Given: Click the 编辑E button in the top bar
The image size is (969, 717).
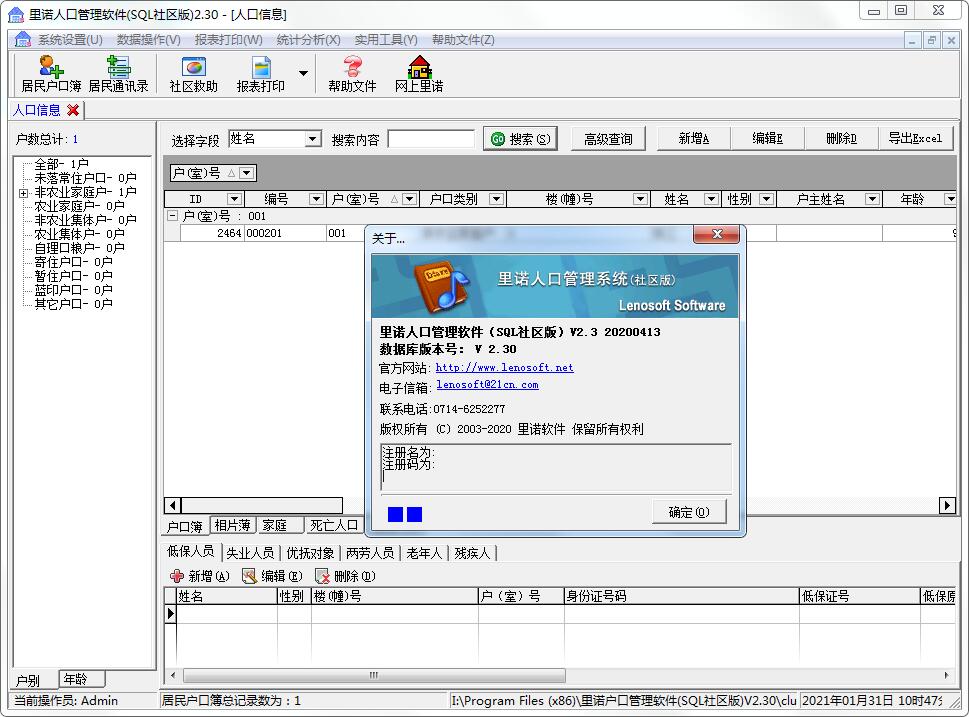Looking at the screenshot, I should click(768, 139).
